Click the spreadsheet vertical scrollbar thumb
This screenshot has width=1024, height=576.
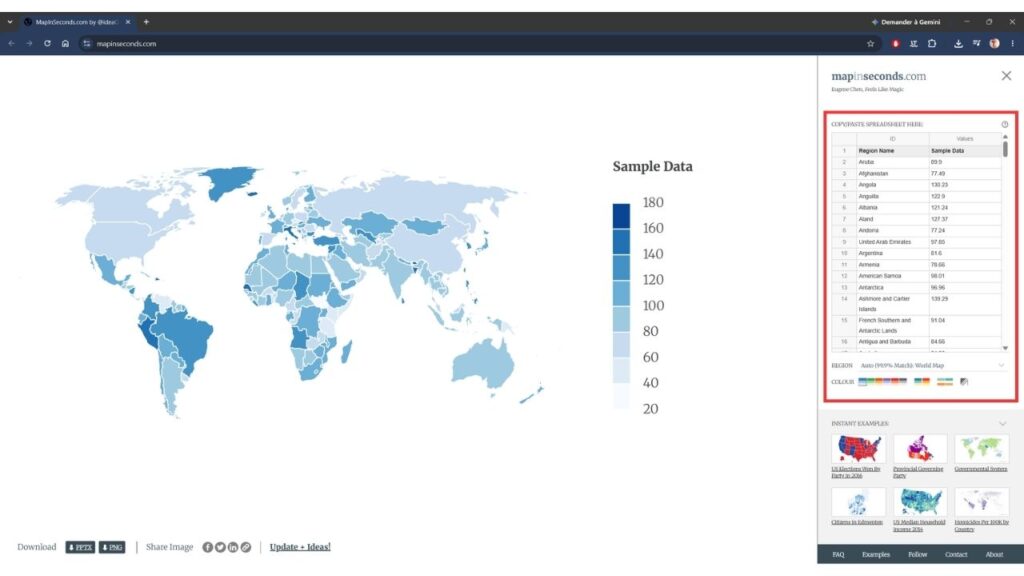(1005, 148)
